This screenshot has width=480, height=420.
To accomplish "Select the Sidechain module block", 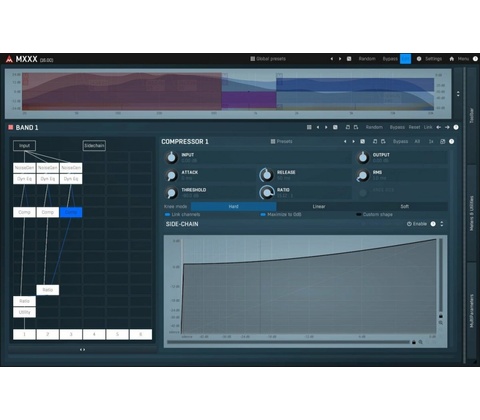I will (x=94, y=146).
